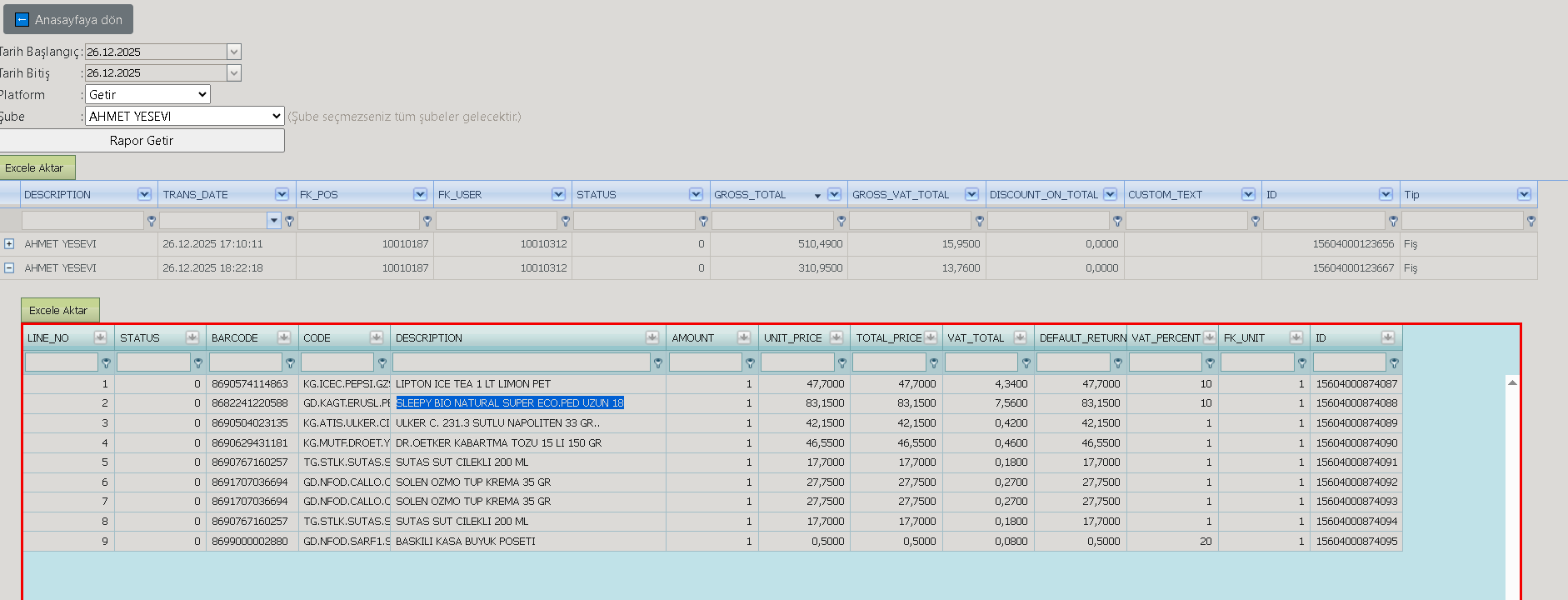Click the filter funnel icon for AMOUNT
The width and height of the screenshot is (1568, 600).
pos(750,363)
